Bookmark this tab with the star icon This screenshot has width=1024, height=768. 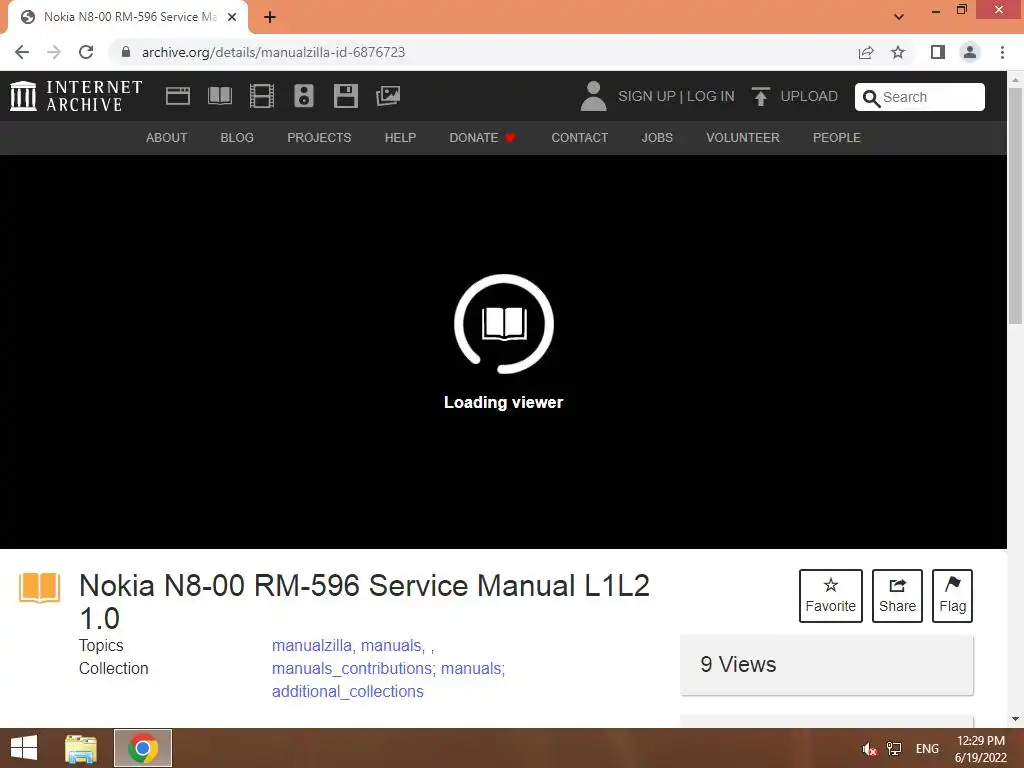(x=898, y=52)
